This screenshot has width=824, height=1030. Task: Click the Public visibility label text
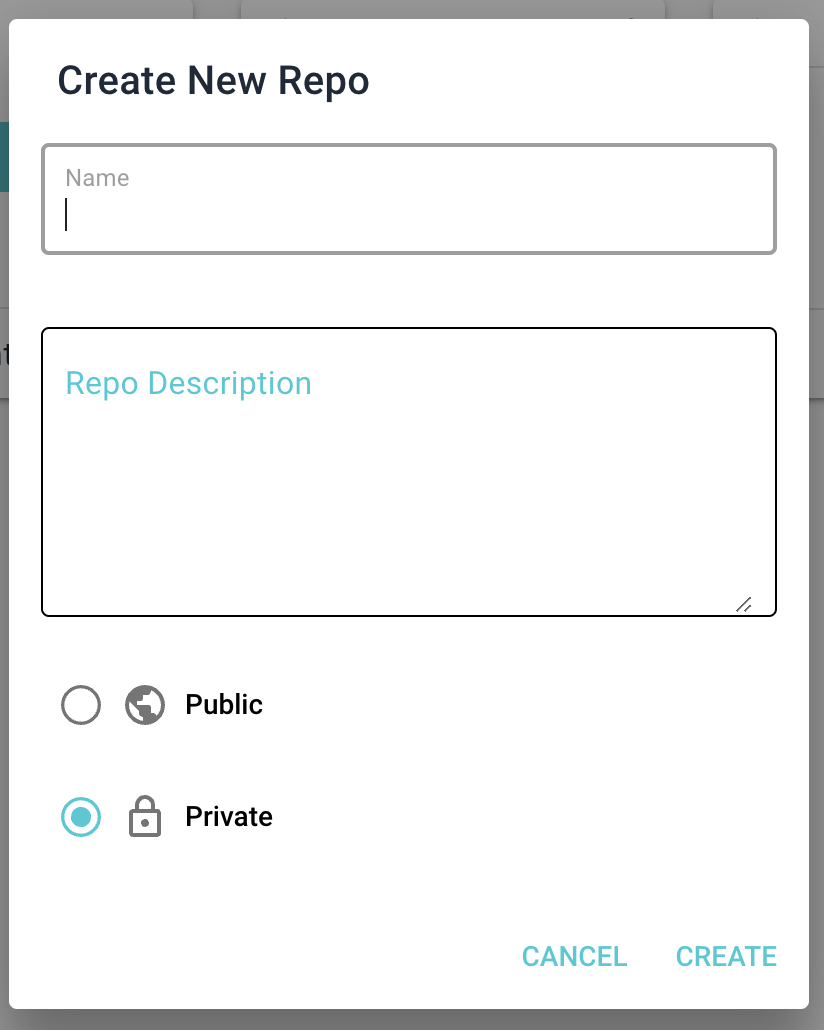pyautogui.click(x=224, y=705)
